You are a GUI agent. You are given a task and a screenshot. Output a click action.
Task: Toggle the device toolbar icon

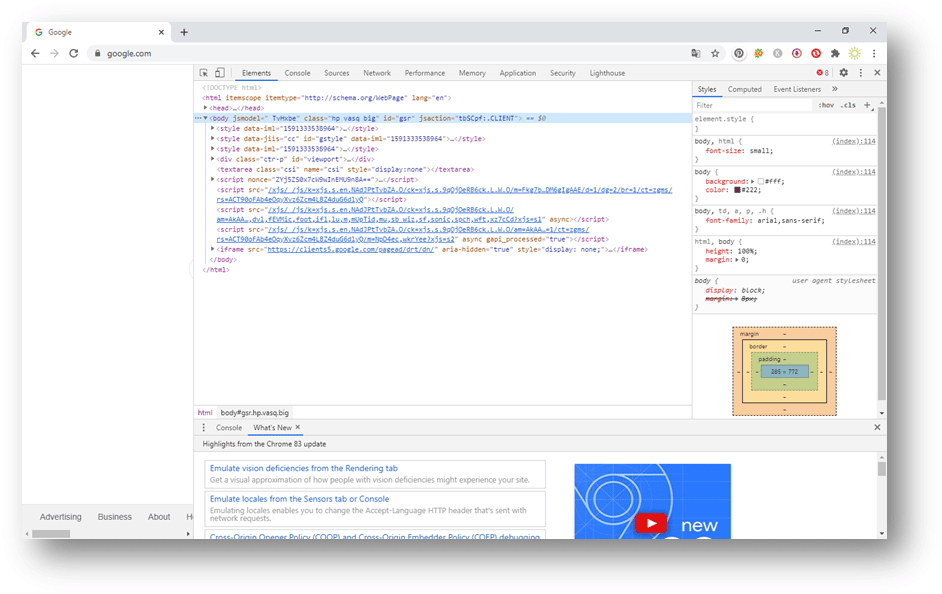(x=220, y=73)
